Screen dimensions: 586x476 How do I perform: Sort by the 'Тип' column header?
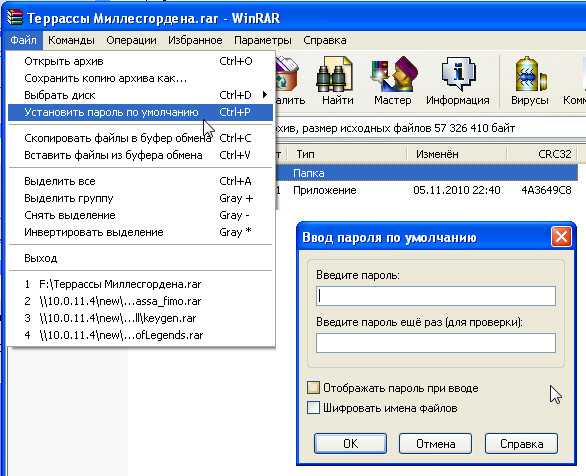(x=346, y=154)
